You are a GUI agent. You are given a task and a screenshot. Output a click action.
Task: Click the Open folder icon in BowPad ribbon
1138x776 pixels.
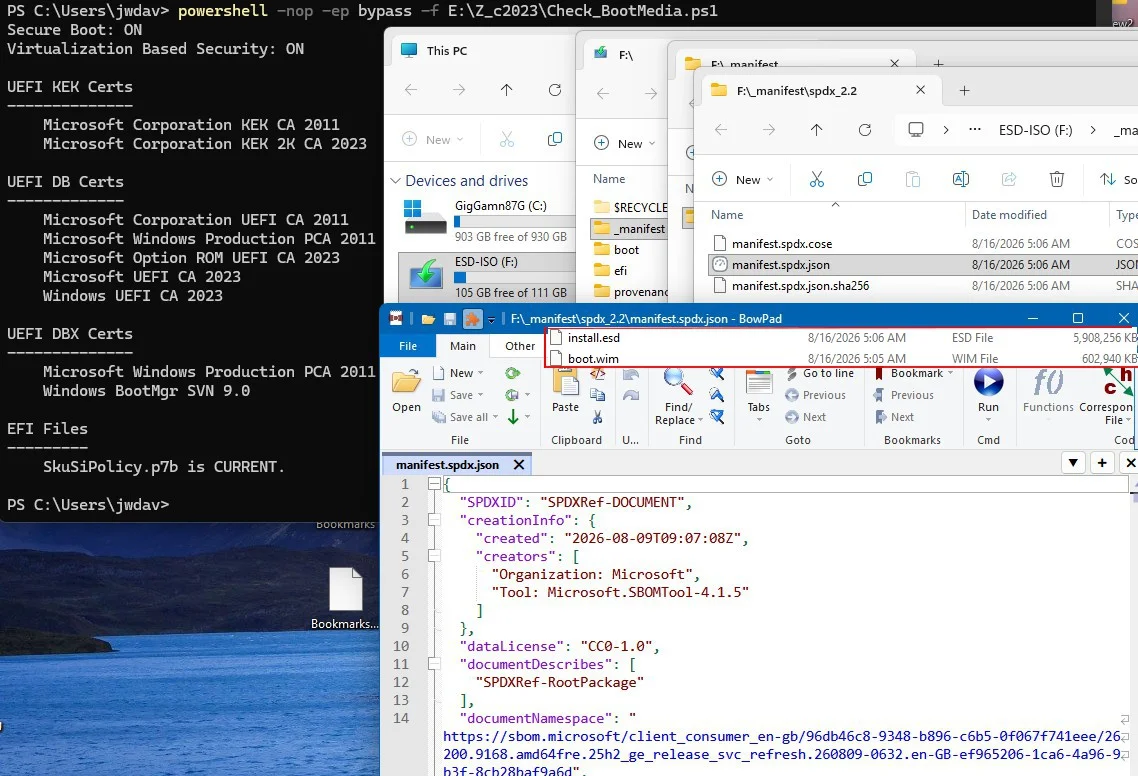[x=406, y=382]
